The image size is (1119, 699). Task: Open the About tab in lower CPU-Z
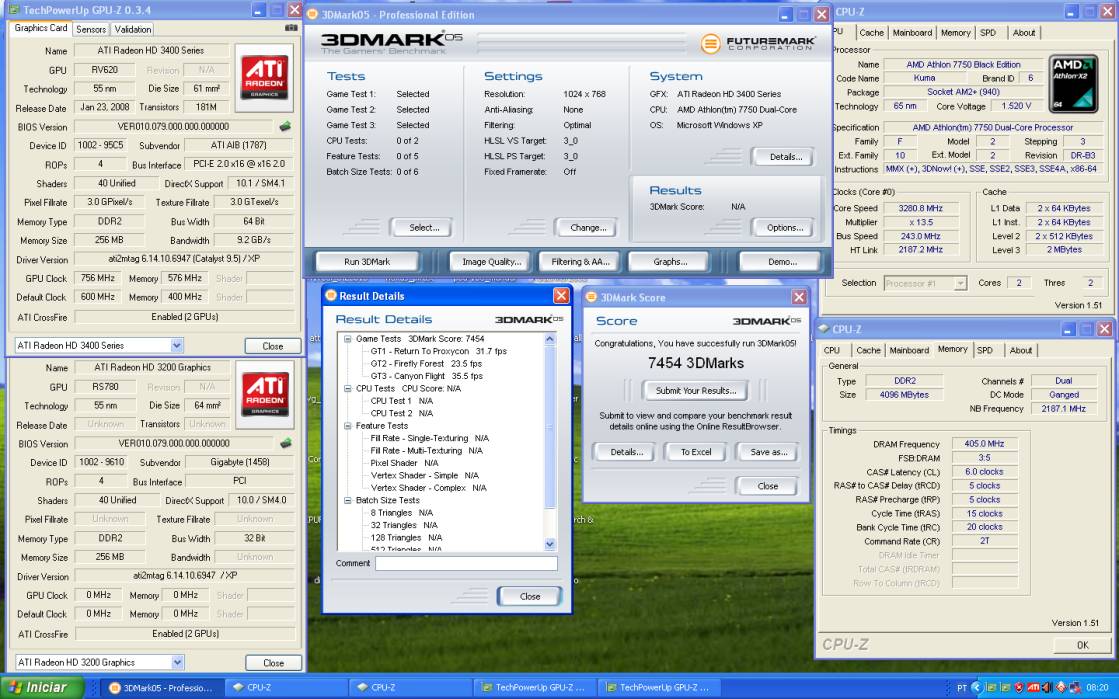coord(1021,351)
